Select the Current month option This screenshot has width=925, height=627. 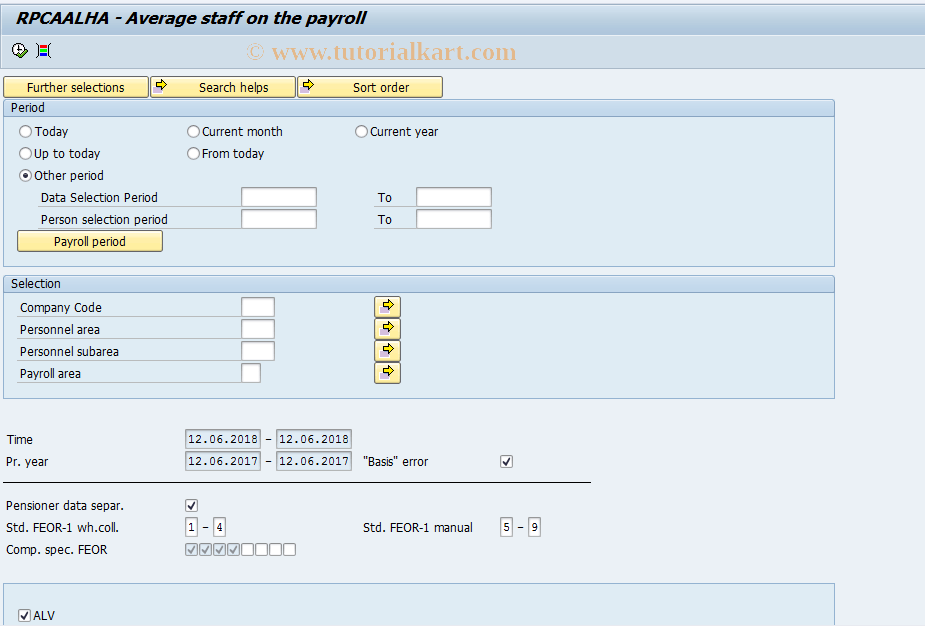pyautogui.click(x=191, y=131)
